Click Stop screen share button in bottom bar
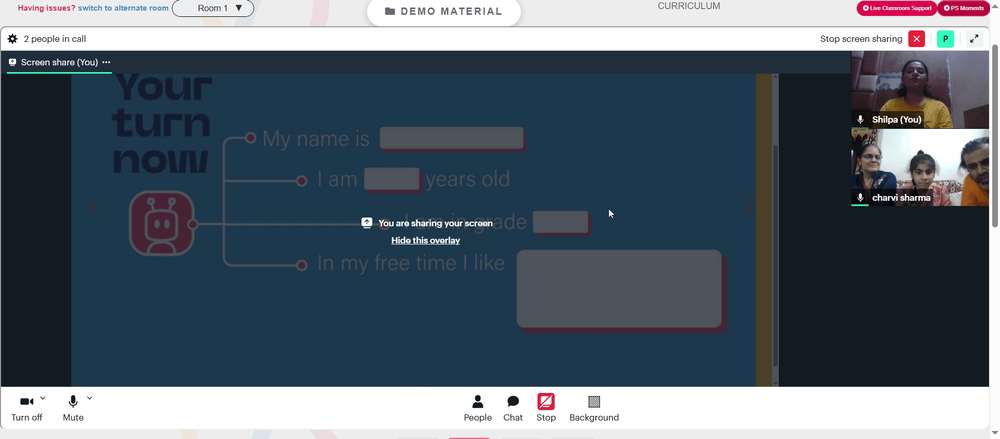This screenshot has height=439, width=1000. coord(546,408)
